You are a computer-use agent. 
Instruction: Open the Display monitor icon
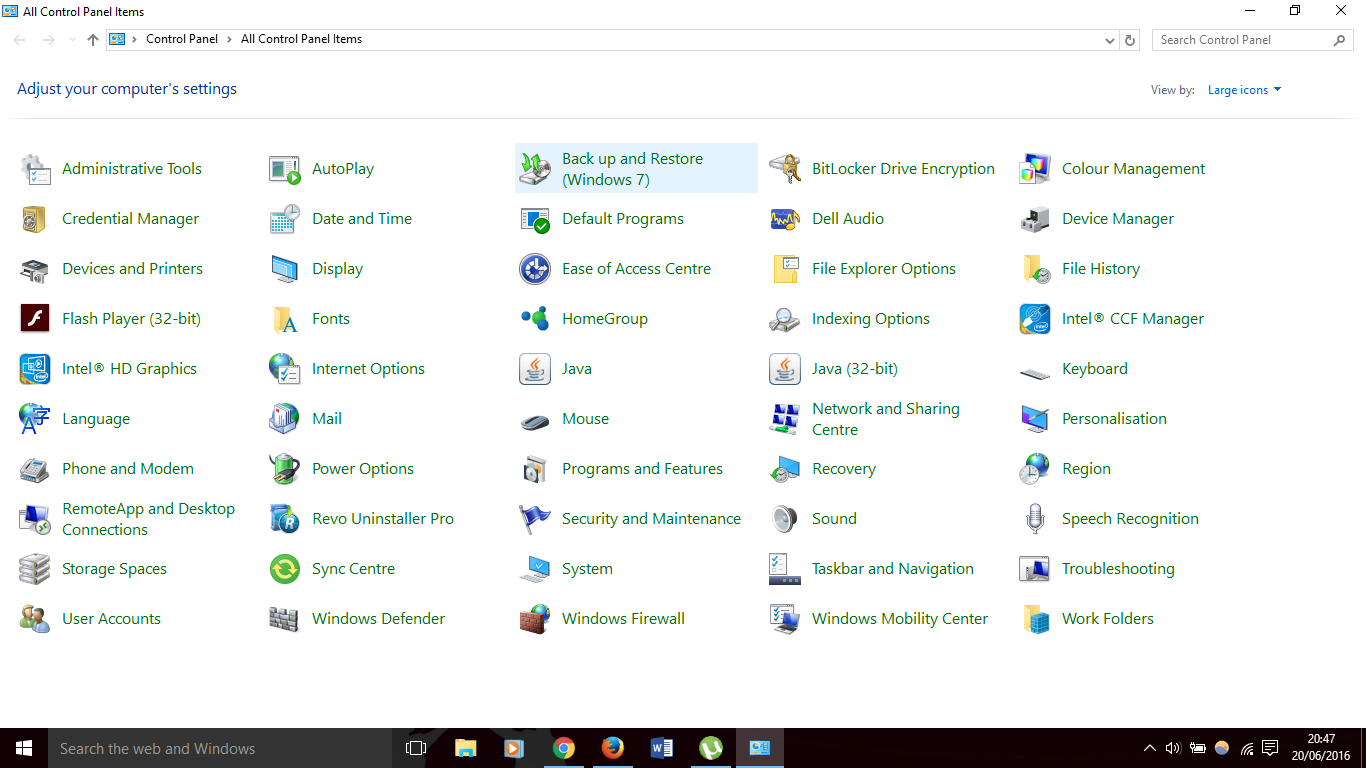pos(285,269)
